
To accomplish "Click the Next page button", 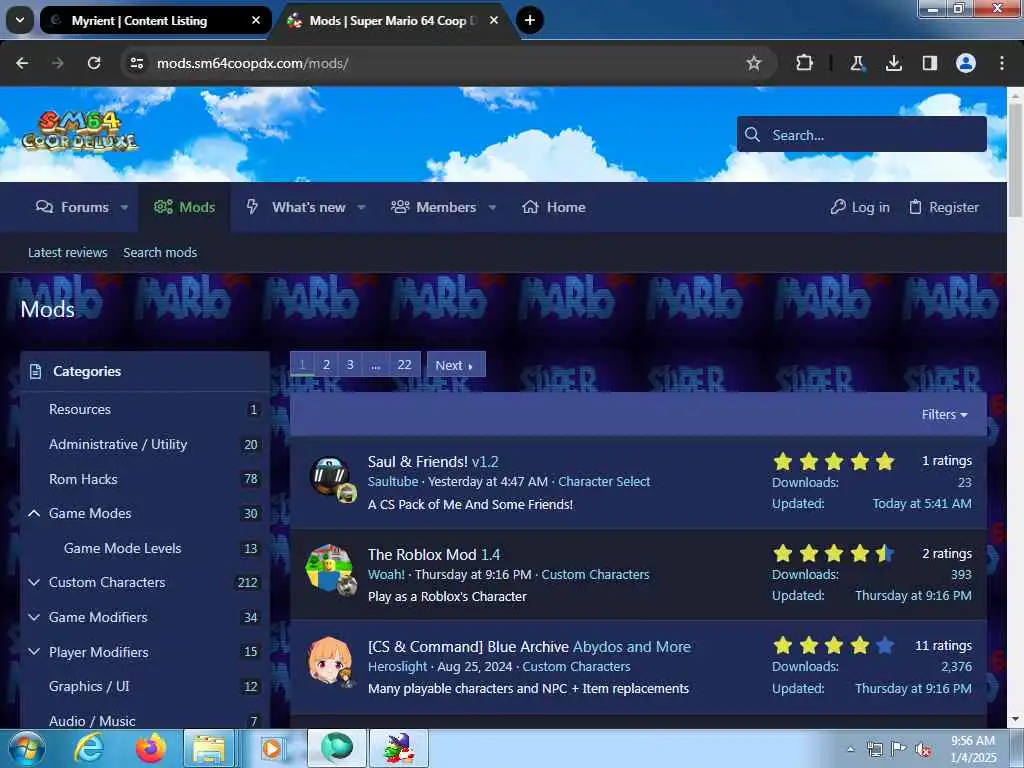I will click(456, 364).
